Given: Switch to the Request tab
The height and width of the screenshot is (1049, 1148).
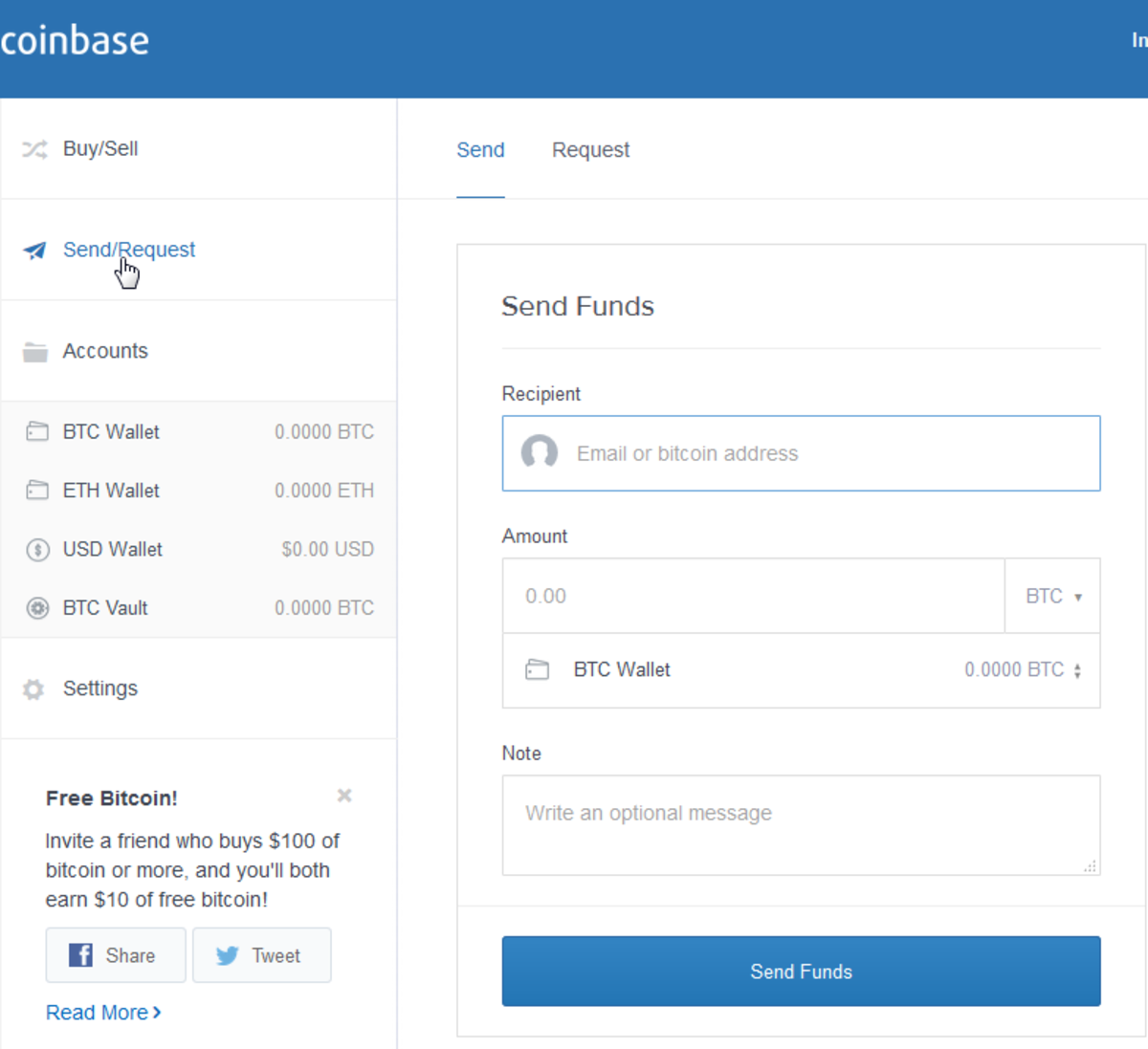Looking at the screenshot, I should tap(590, 150).
